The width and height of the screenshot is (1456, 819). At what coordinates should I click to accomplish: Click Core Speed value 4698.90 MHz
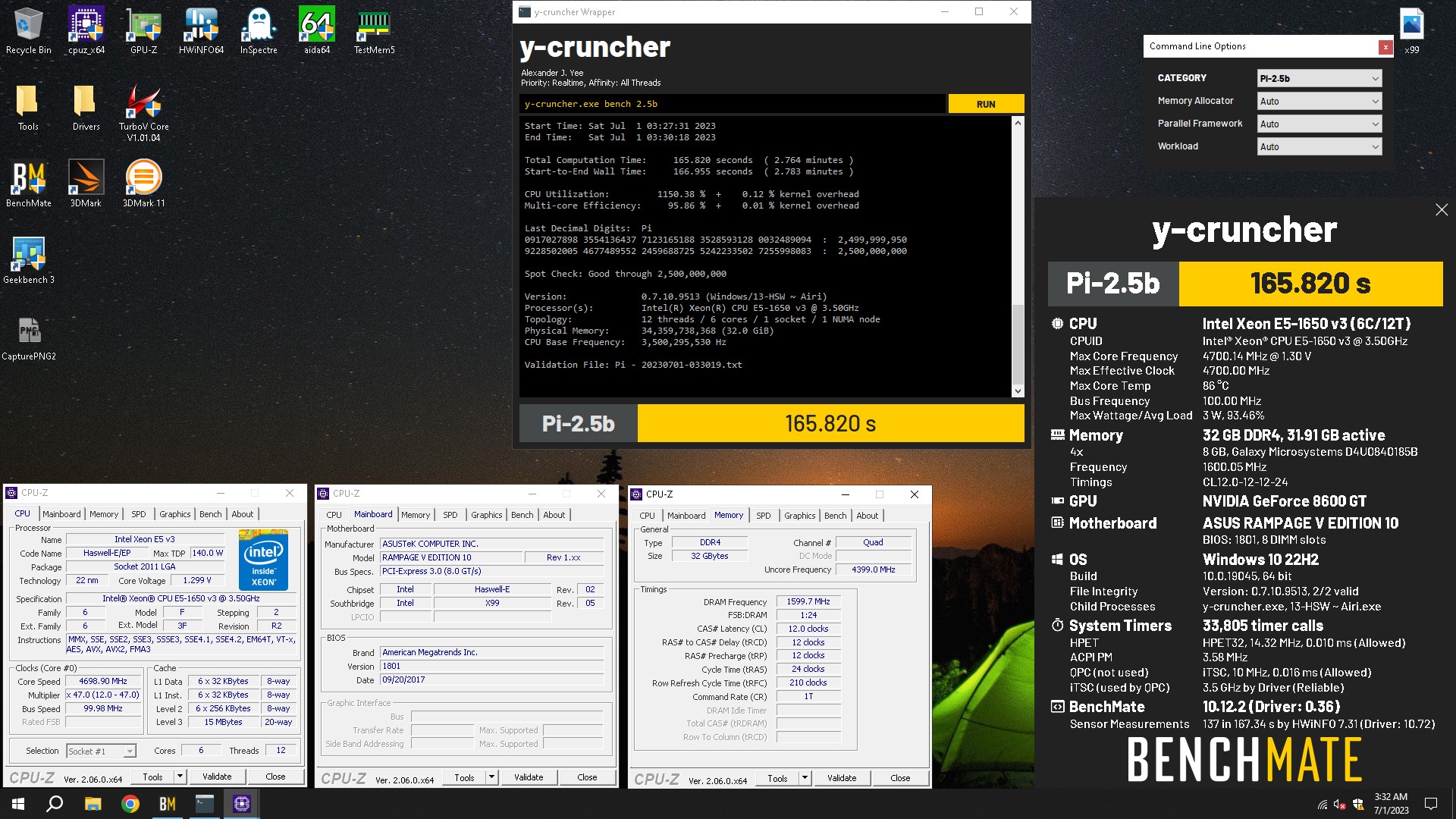click(103, 681)
